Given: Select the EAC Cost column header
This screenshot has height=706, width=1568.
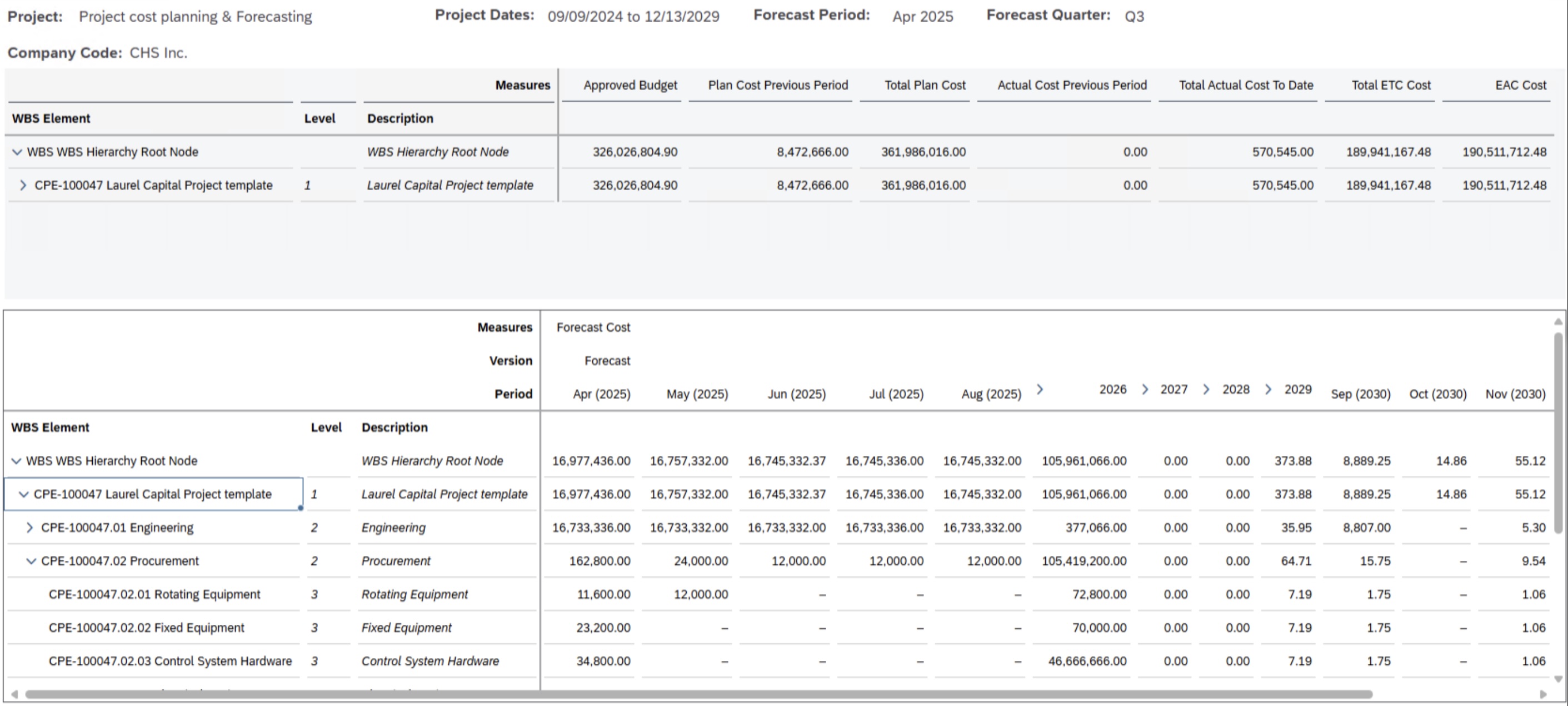Looking at the screenshot, I should point(1520,85).
